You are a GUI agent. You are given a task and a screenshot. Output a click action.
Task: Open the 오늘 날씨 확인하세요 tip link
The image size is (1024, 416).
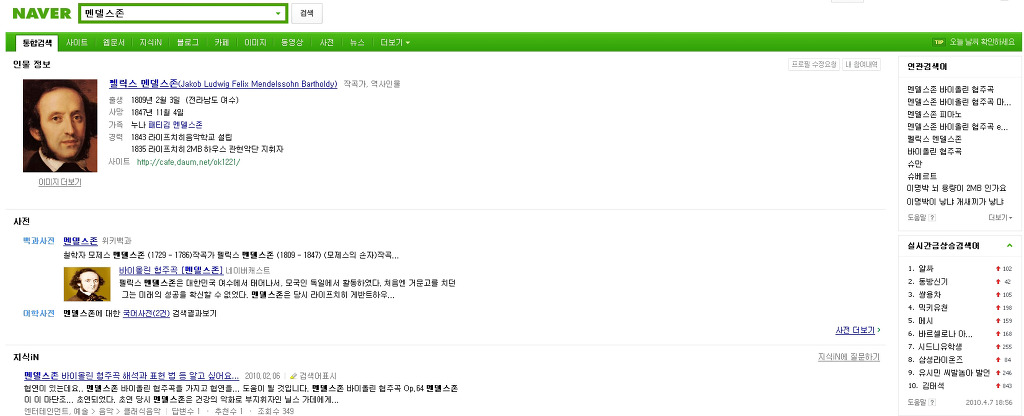982,42
